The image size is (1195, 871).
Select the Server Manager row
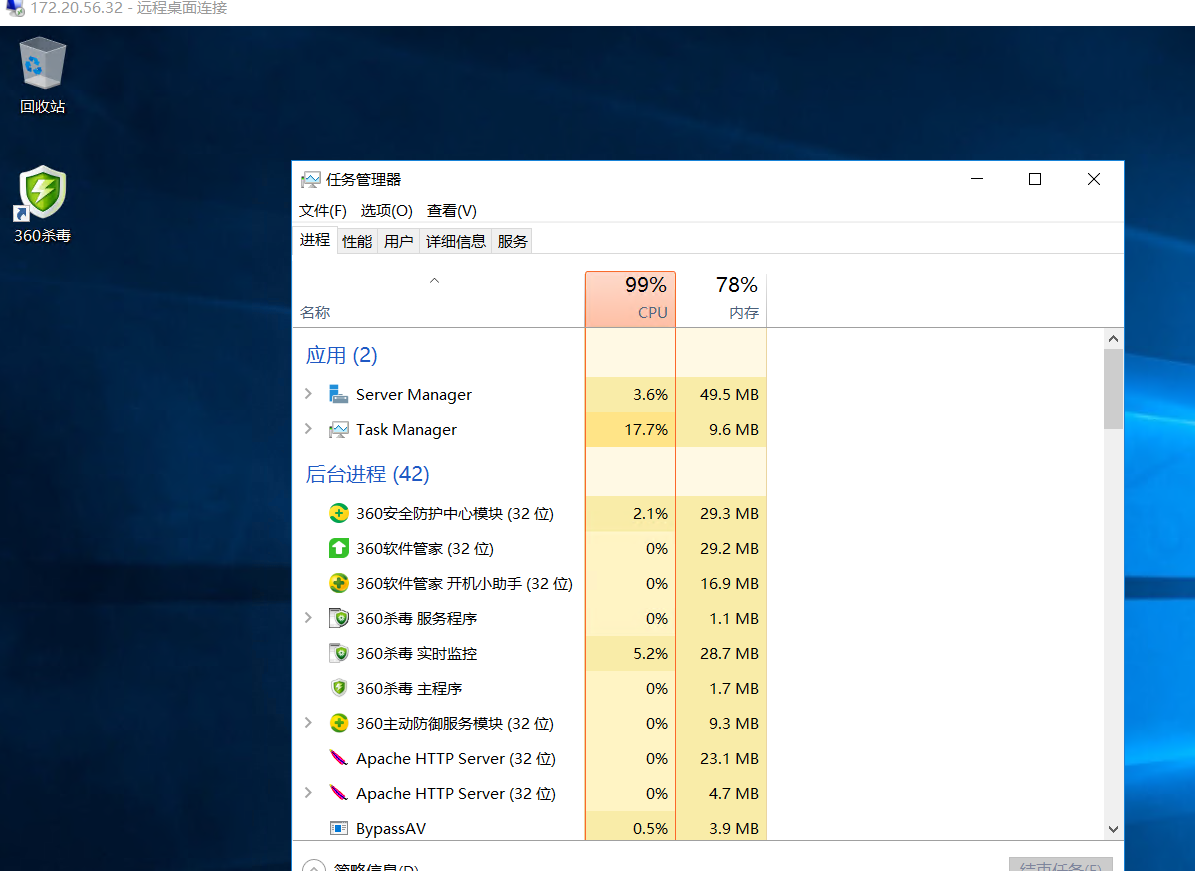530,394
